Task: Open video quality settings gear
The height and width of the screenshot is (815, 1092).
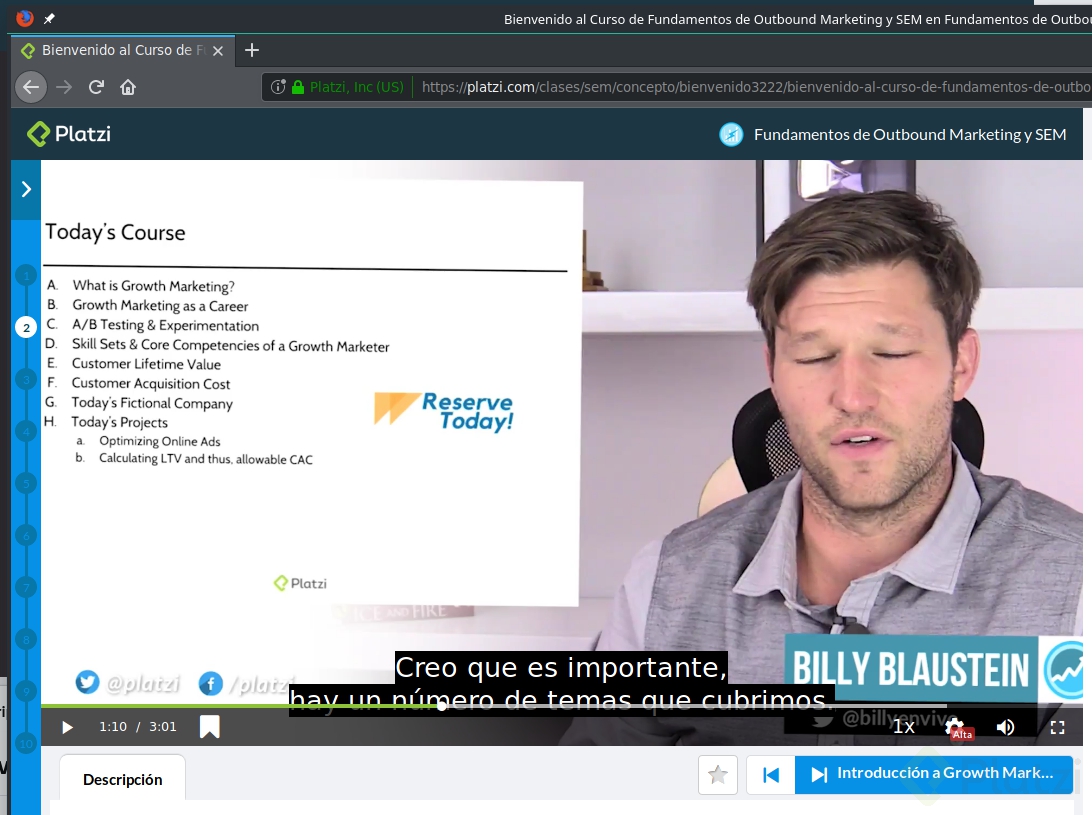Action: (957, 727)
